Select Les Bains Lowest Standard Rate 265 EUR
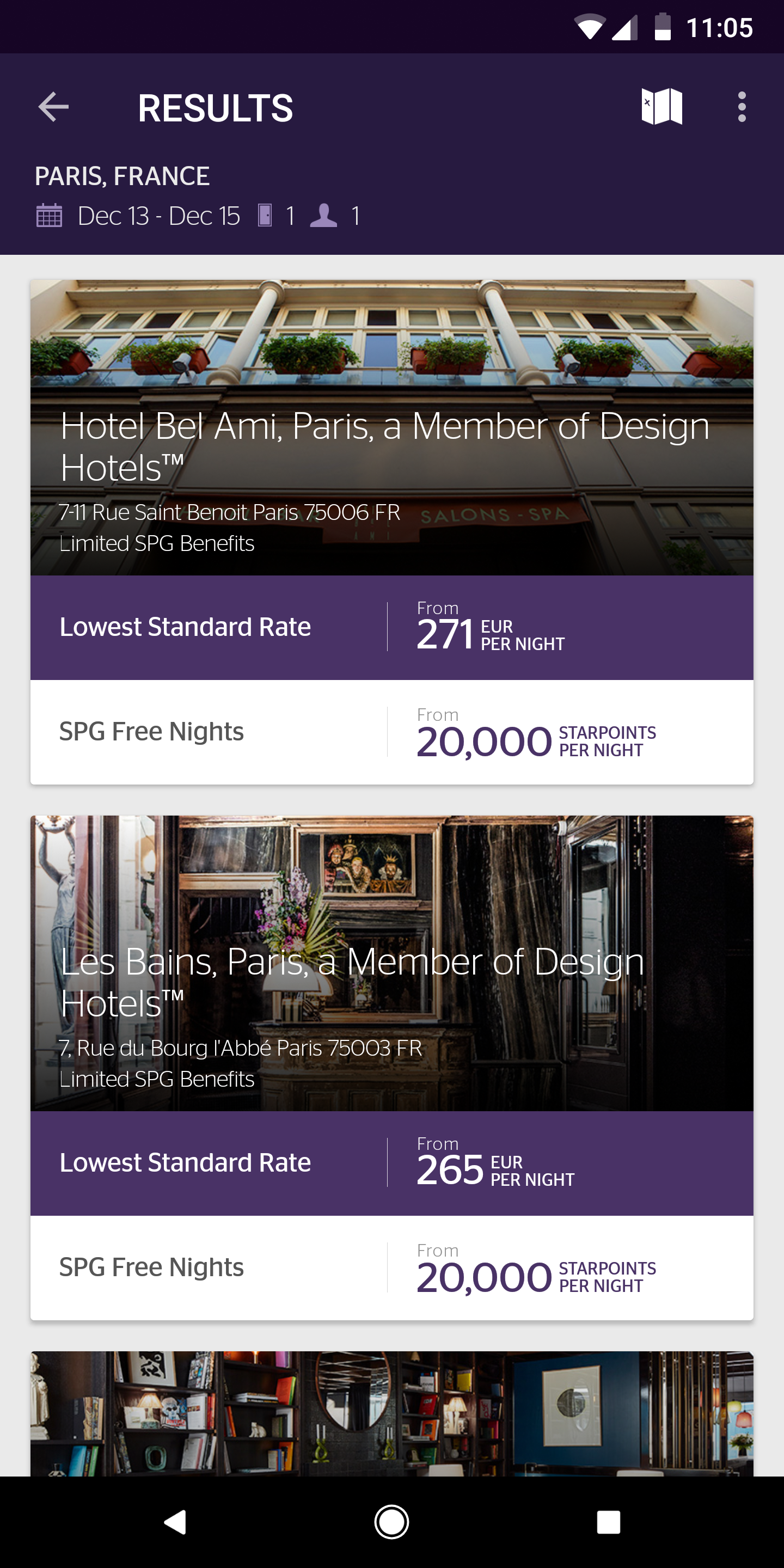Viewport: 784px width, 1568px height. tap(391, 1163)
